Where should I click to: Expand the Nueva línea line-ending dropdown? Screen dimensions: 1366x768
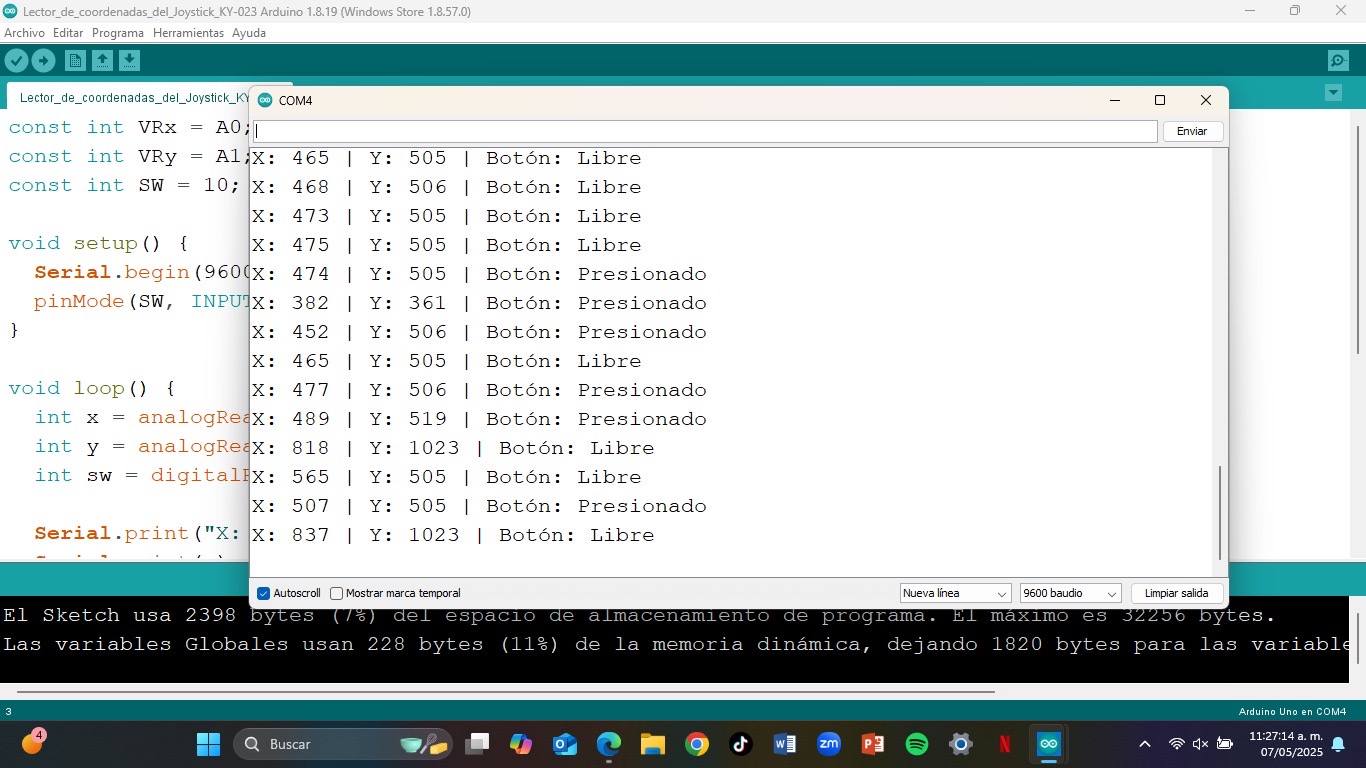[955, 593]
